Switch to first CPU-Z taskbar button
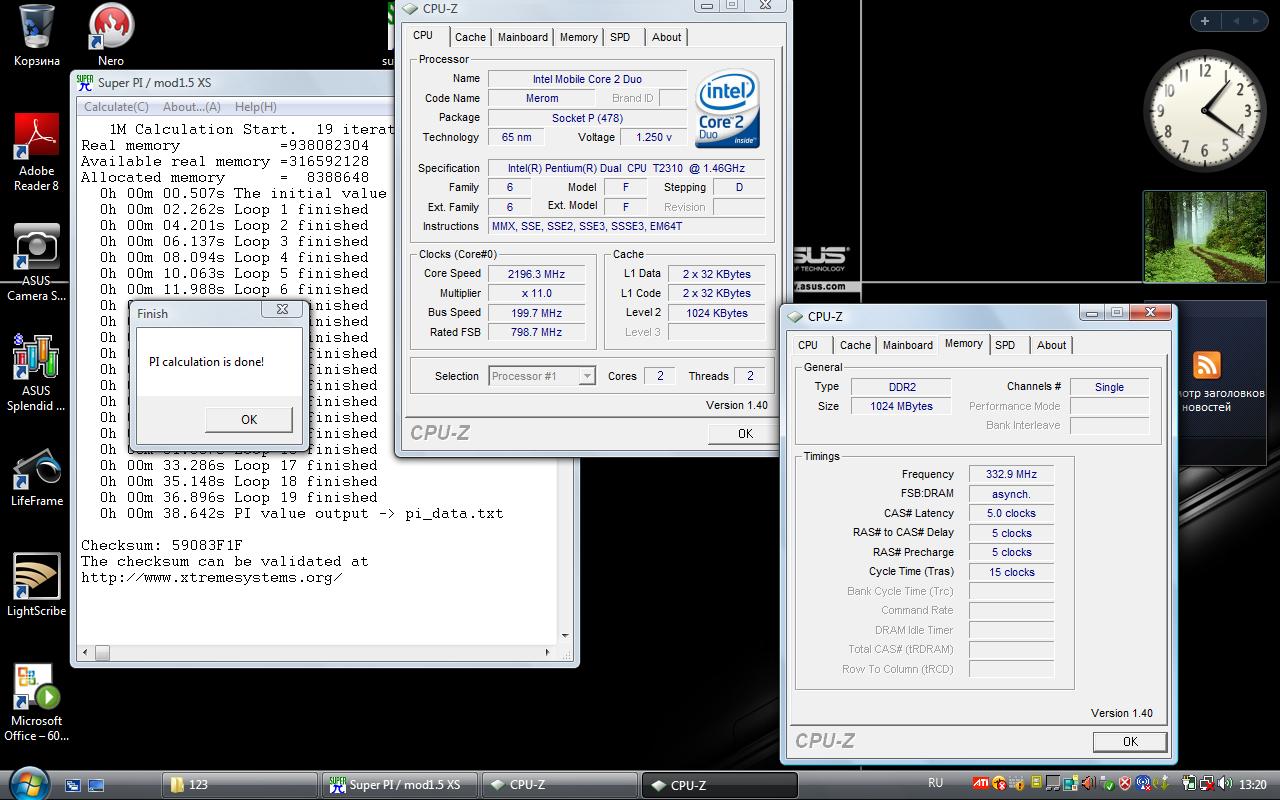Screen dimensions: 1280x800 click(x=558, y=785)
